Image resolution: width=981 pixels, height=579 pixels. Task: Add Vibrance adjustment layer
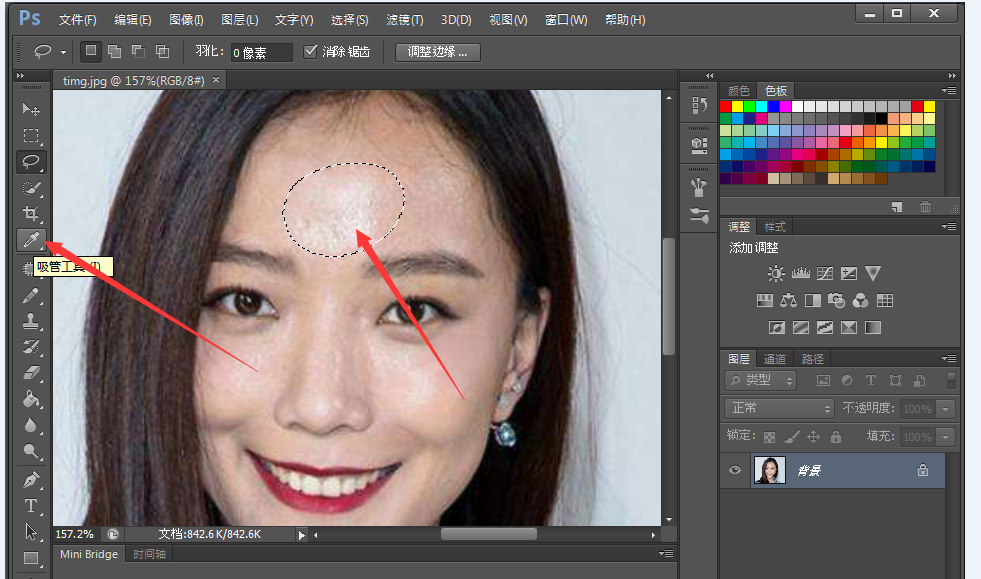pyautogui.click(x=873, y=274)
